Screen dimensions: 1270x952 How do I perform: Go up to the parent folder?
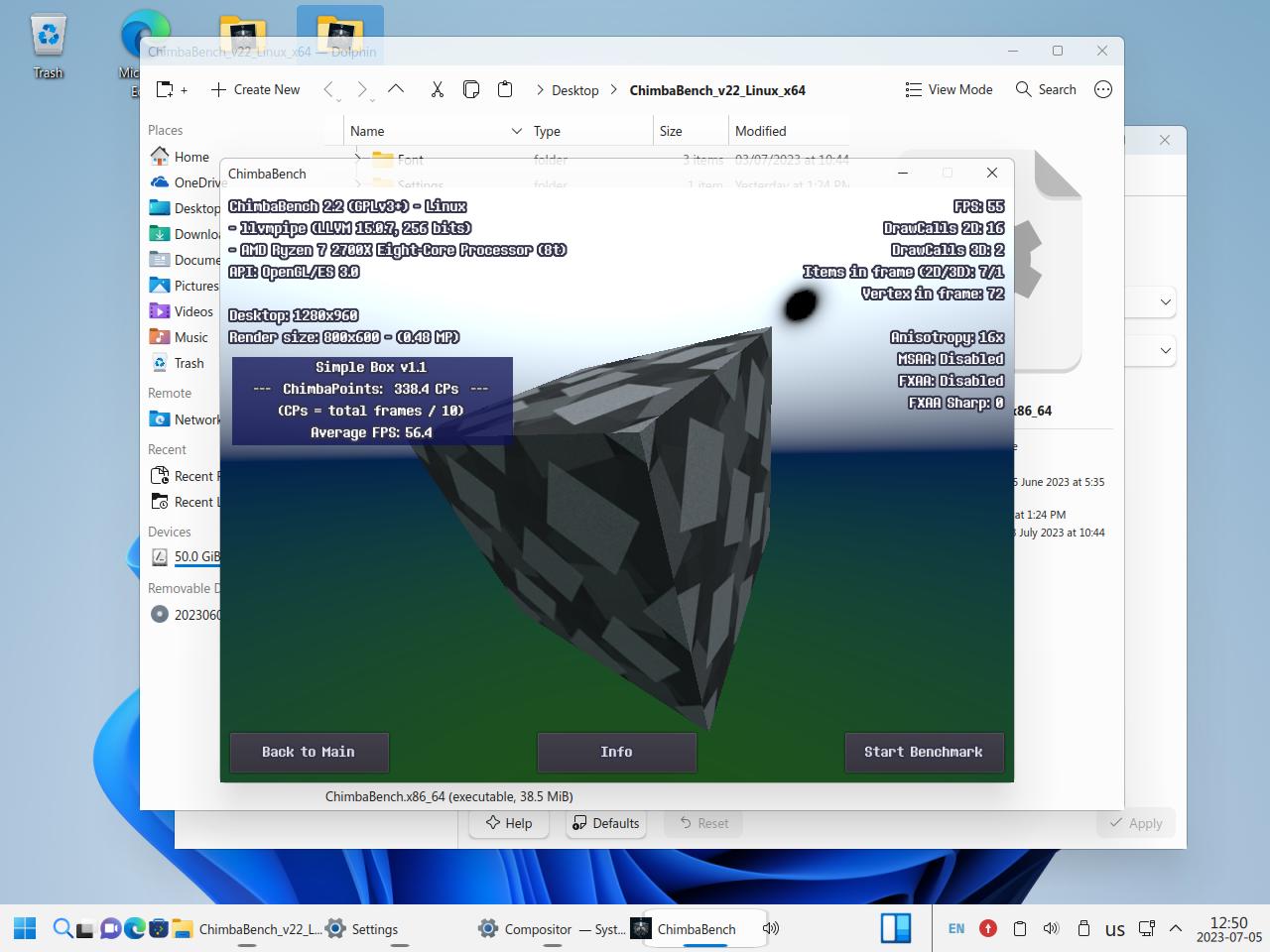coord(396,89)
